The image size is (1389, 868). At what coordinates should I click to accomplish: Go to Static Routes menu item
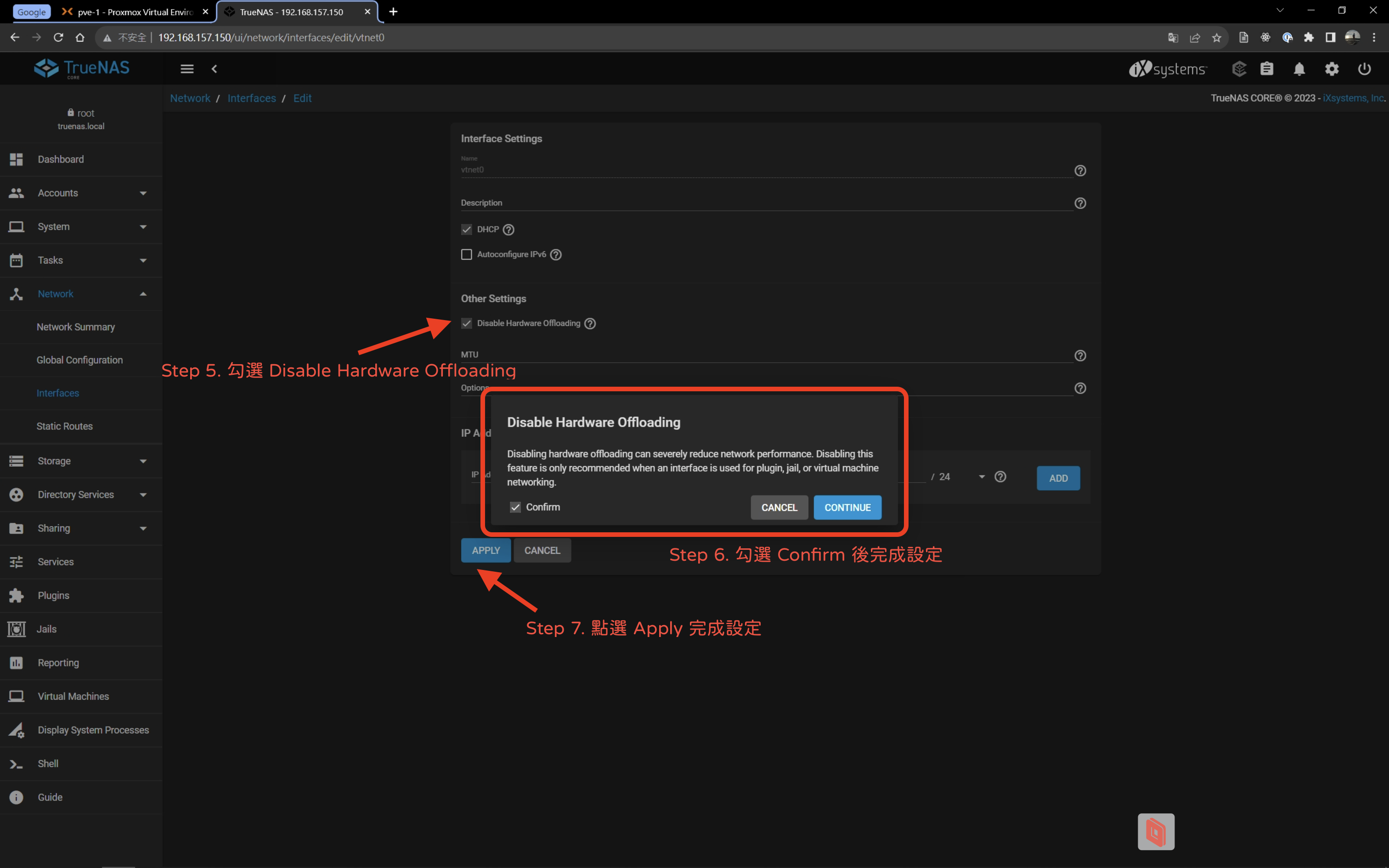65,426
